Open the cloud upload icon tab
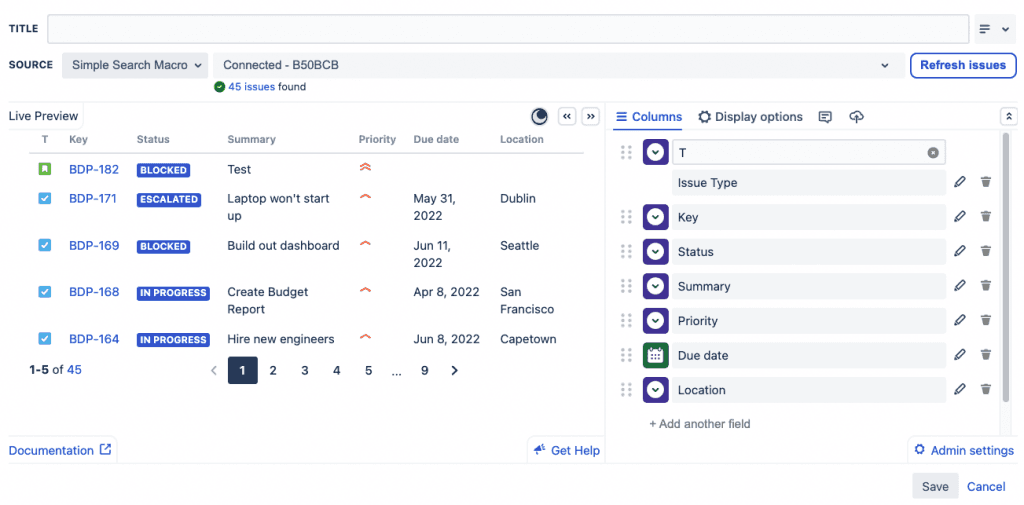Screen dimensions: 1024x505 [x=856, y=117]
